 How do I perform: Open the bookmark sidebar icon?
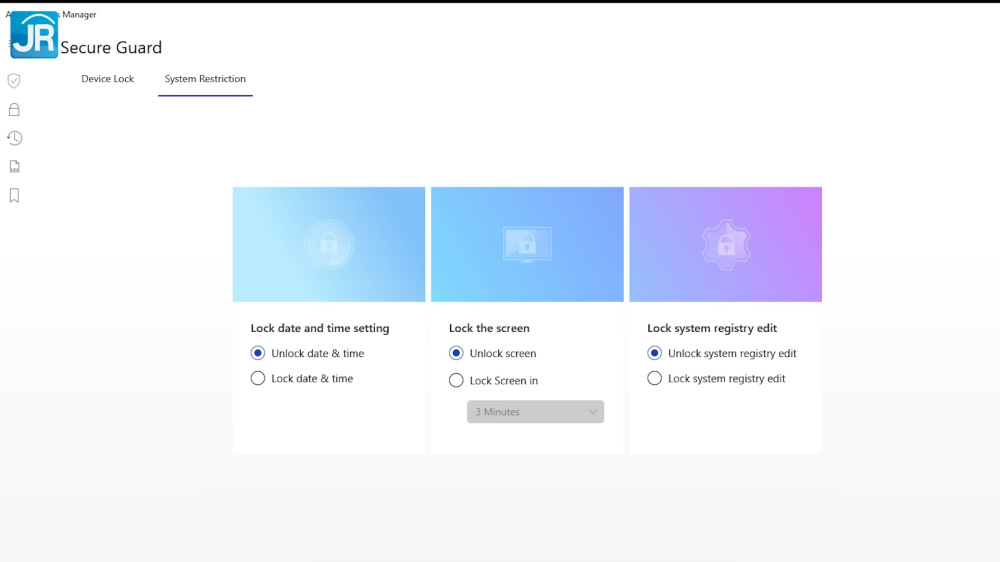[x=14, y=196]
